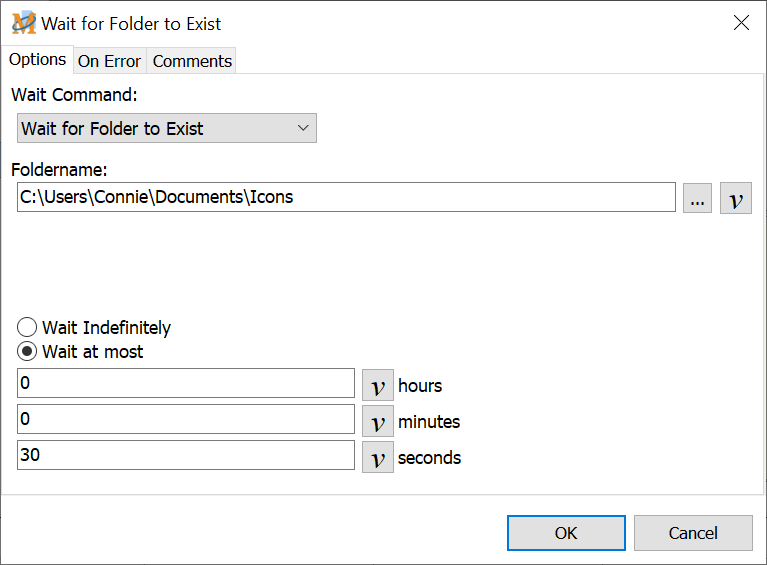Focus the minutes input field

click(x=186, y=420)
